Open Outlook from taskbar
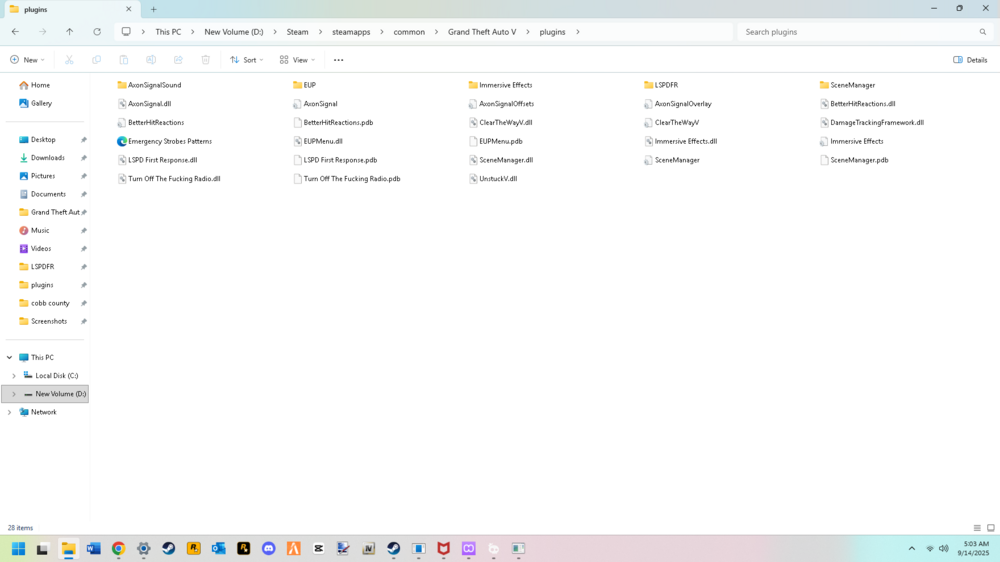The width and height of the screenshot is (1000, 562). (219, 549)
